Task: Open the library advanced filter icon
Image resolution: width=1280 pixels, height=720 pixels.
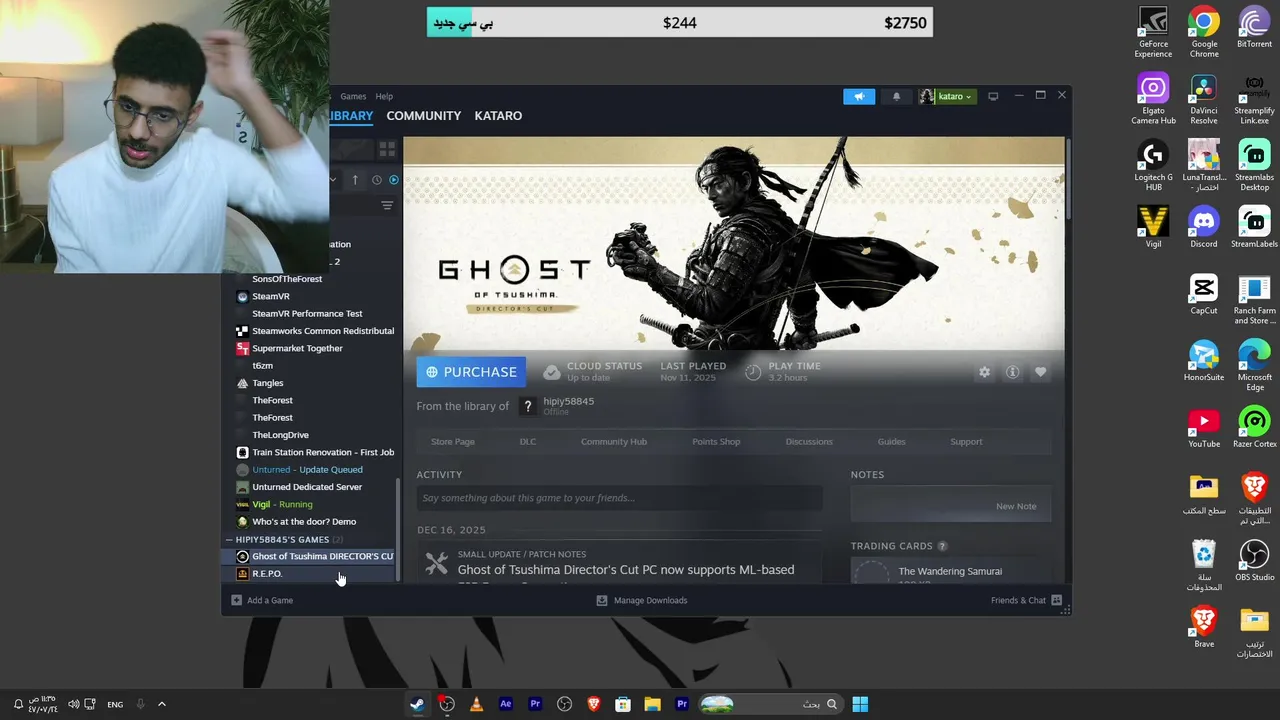Action: click(387, 205)
